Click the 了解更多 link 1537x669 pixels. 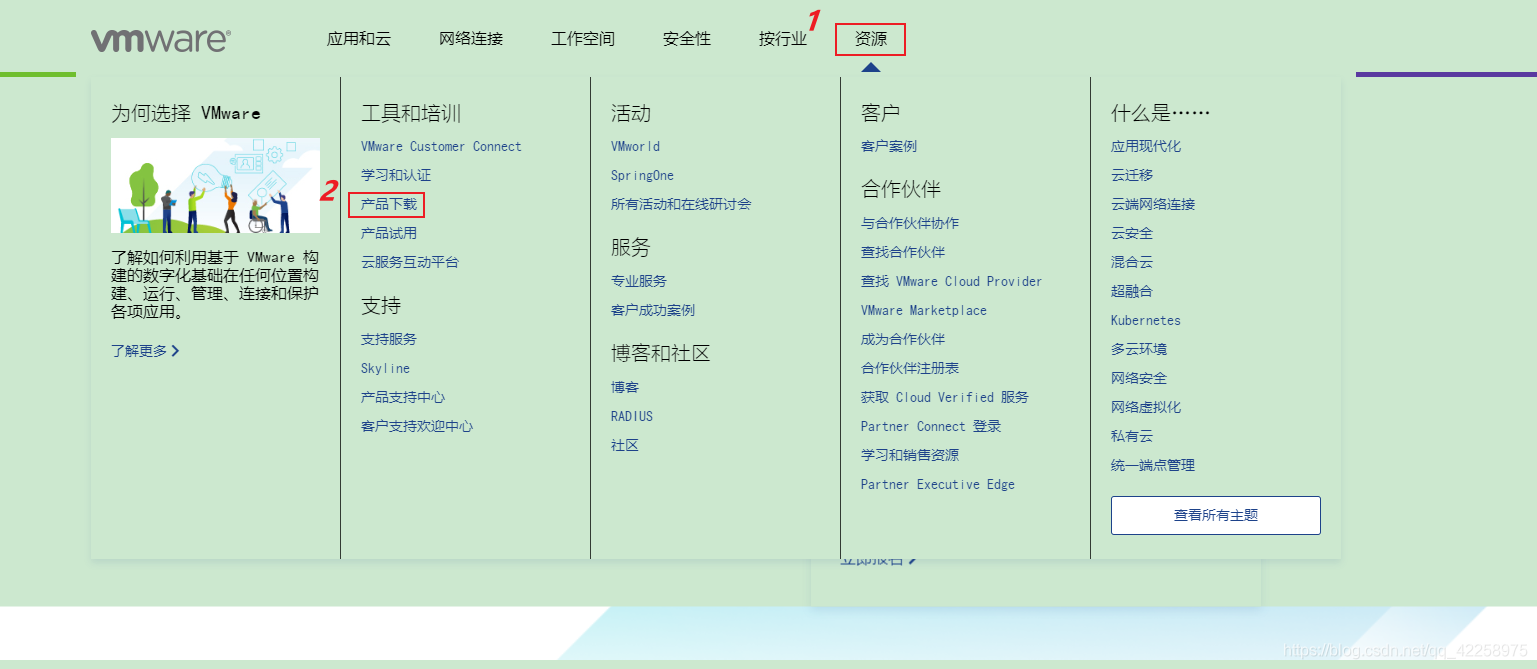145,351
